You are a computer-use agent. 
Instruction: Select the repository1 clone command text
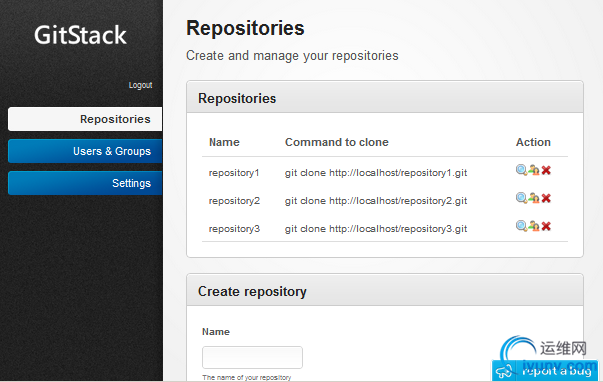click(376, 173)
